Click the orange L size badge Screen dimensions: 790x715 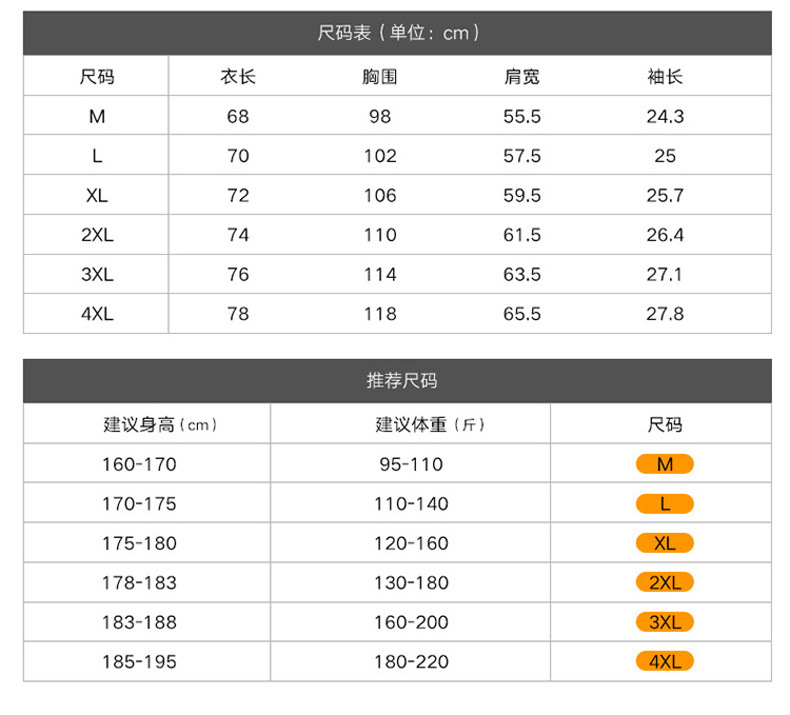pyautogui.click(x=664, y=504)
